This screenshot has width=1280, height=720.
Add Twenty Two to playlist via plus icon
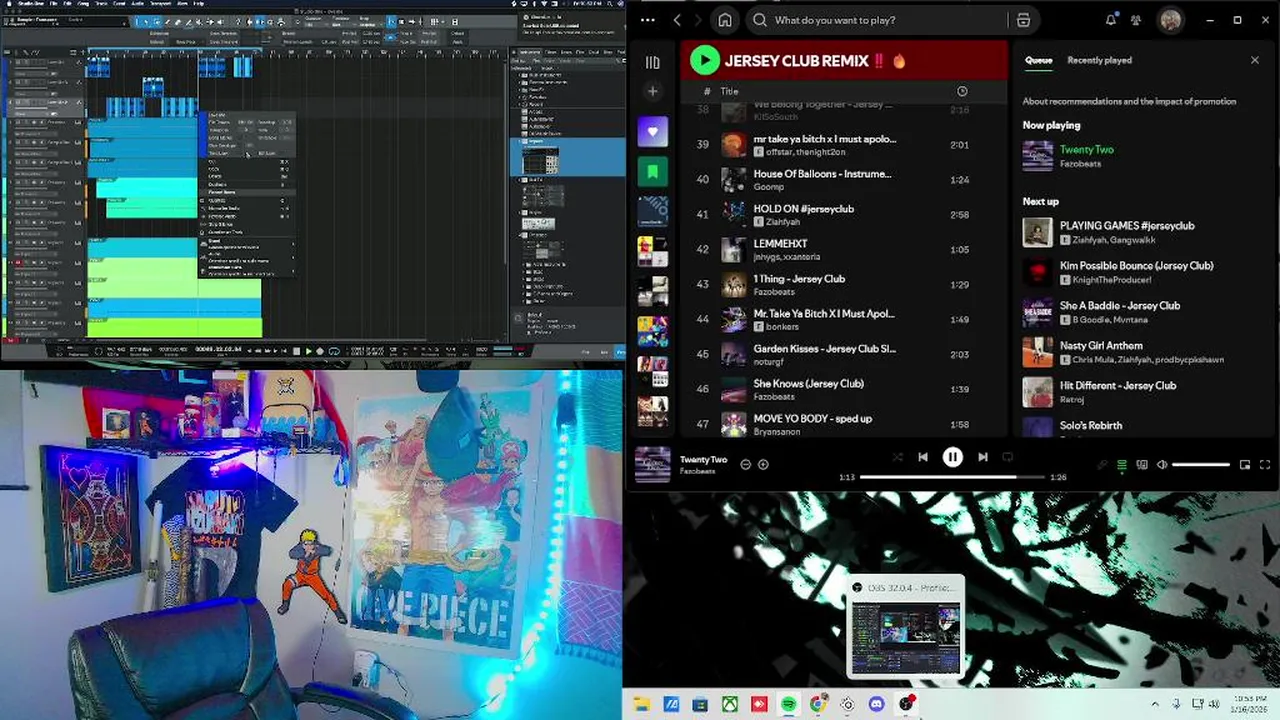click(763, 464)
